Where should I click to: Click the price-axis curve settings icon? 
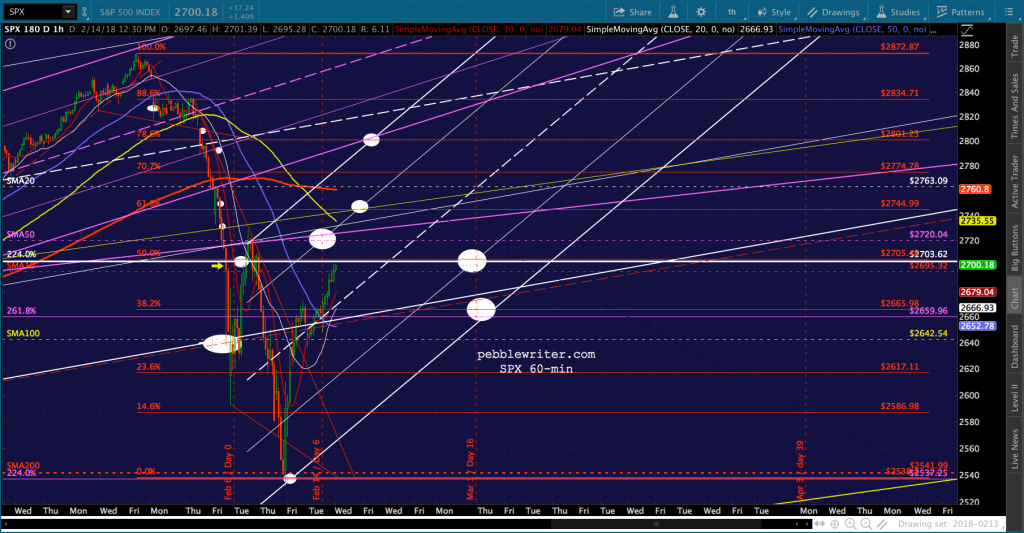click(x=967, y=30)
